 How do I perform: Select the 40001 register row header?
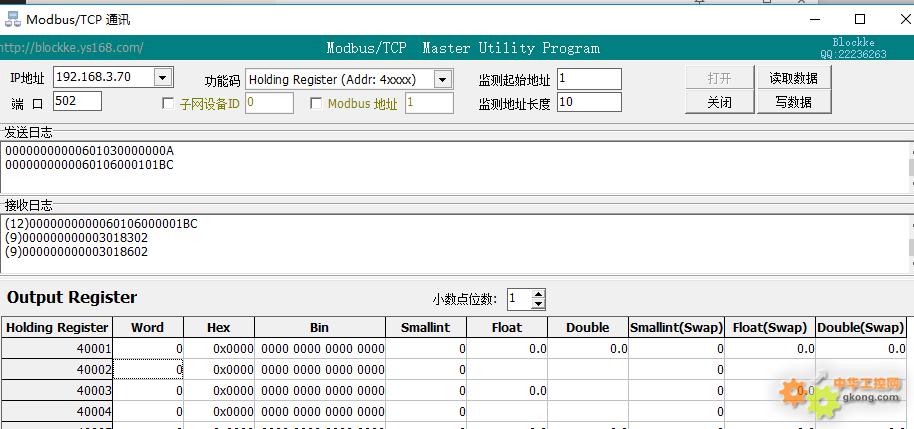(x=57, y=349)
